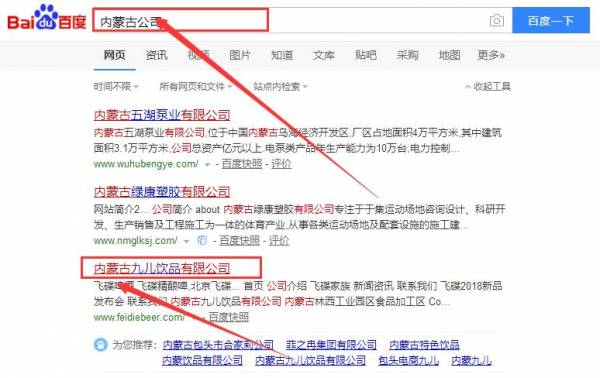600x378 pixels.
Task: Open the 所有网页和文件 filter dropdown
Action: (196, 86)
